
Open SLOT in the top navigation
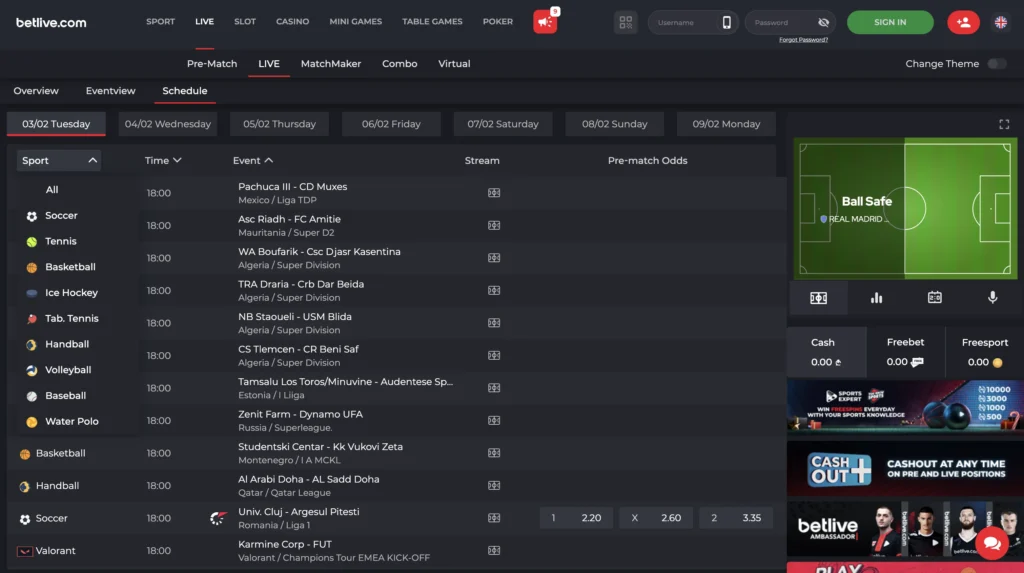tap(245, 22)
